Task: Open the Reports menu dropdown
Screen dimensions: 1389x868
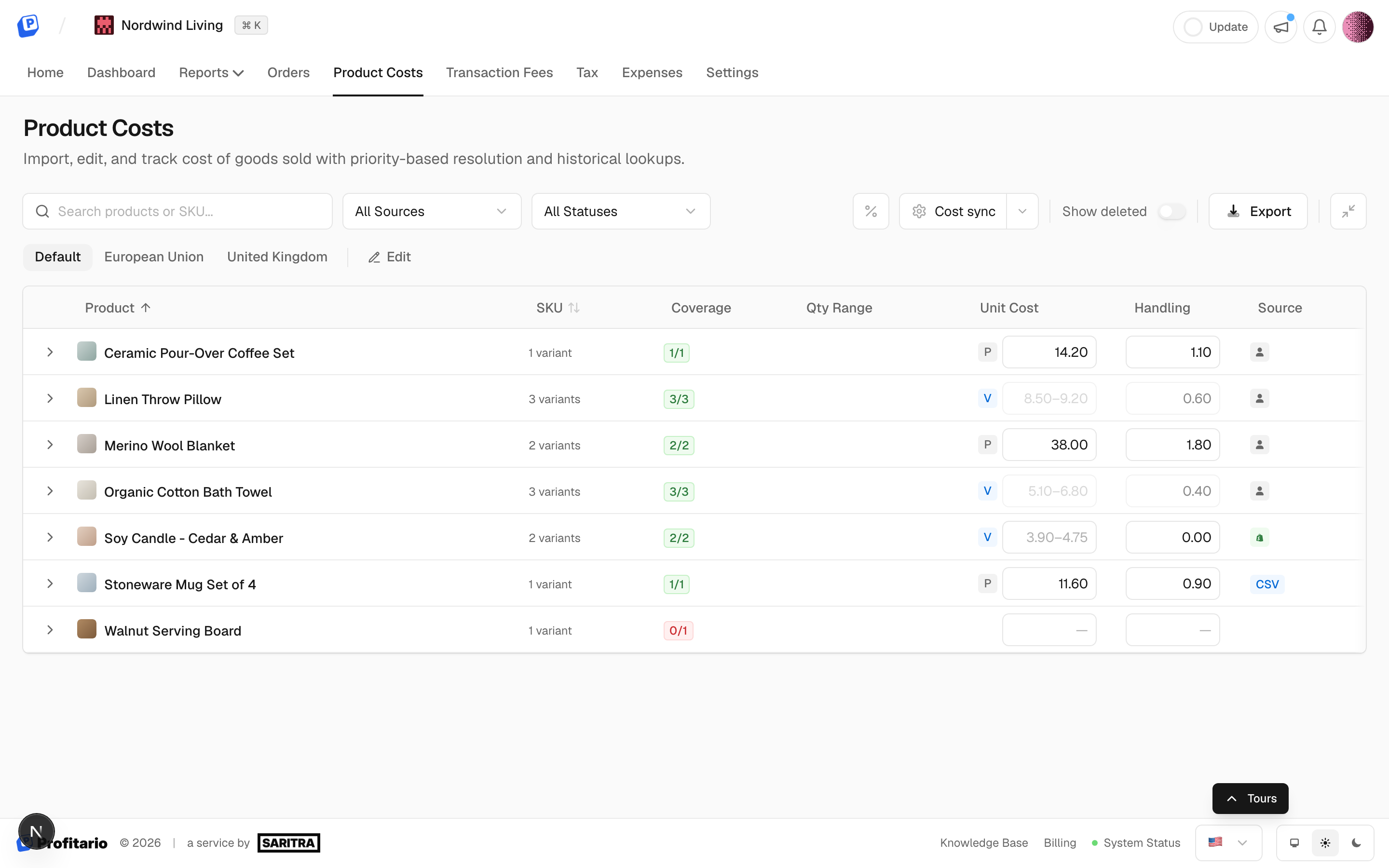Action: (x=211, y=72)
